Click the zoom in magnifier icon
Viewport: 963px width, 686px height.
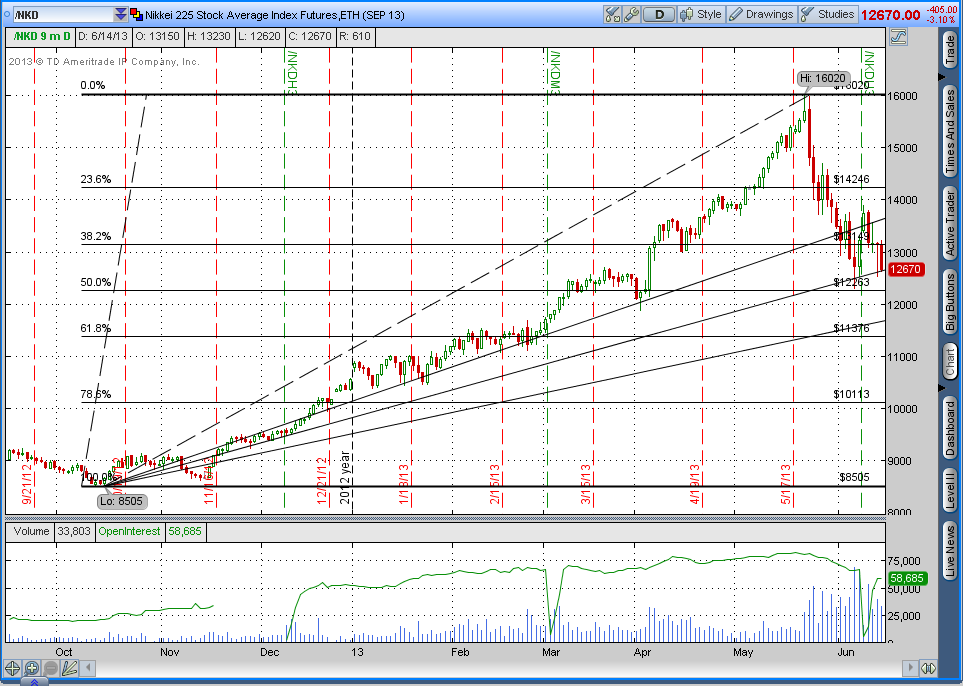point(31,668)
